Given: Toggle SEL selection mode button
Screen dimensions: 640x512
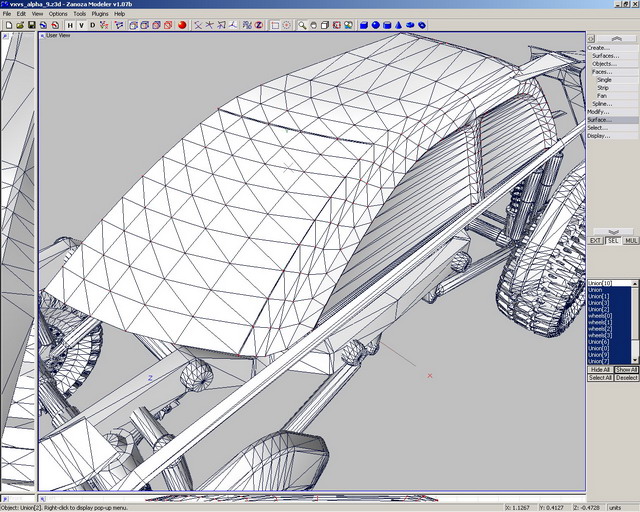Looking at the screenshot, I should pos(612,240).
